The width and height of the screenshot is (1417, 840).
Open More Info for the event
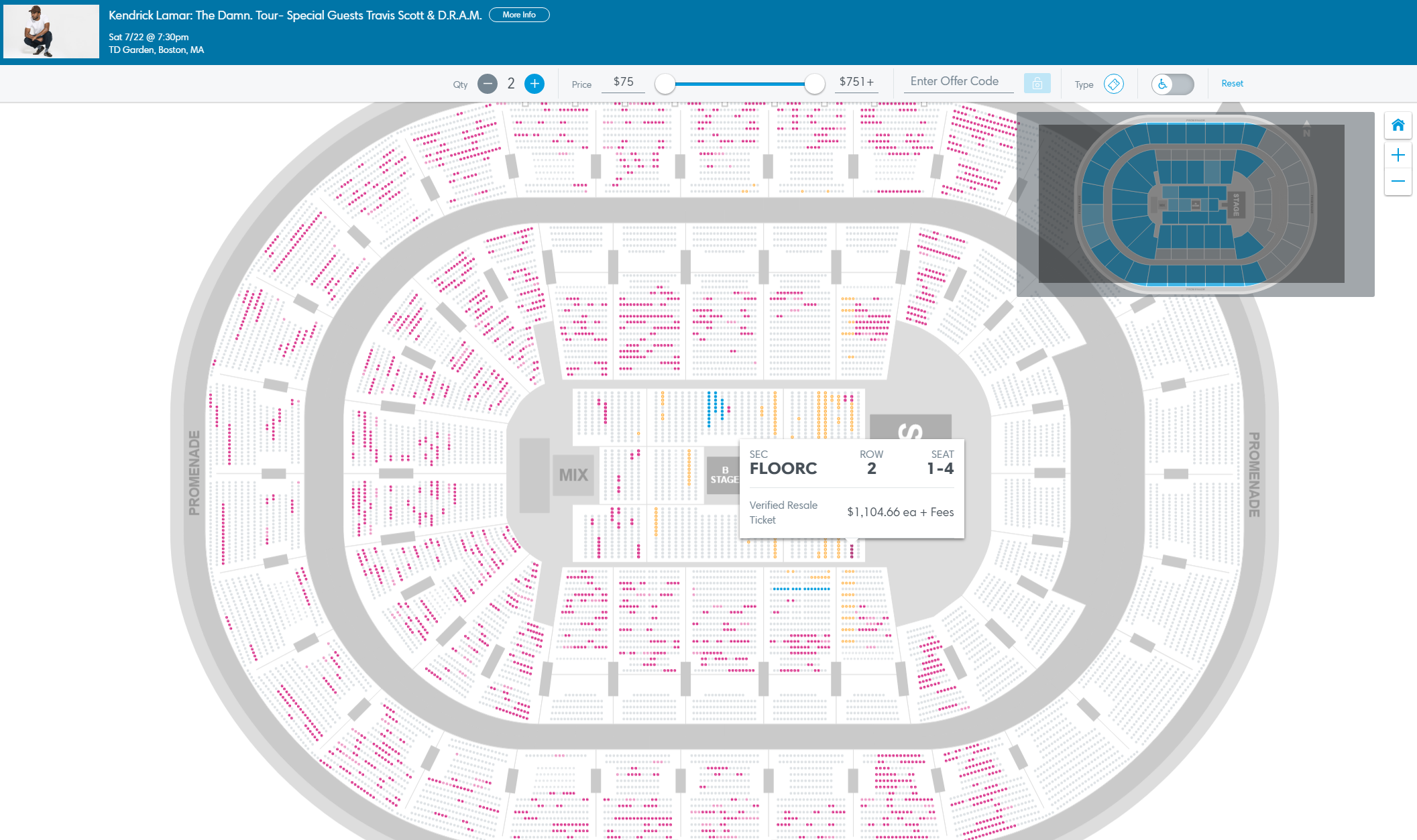coord(518,14)
